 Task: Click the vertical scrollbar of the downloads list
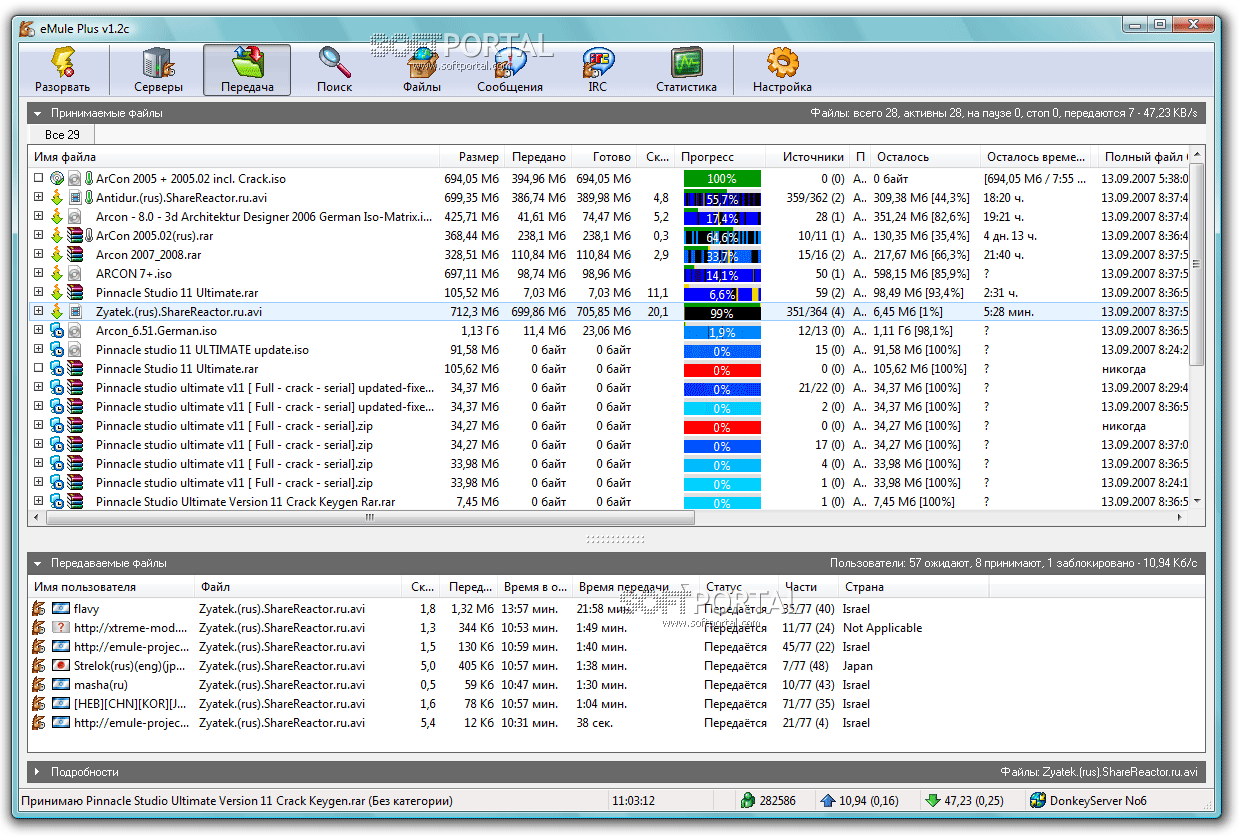[1198, 265]
